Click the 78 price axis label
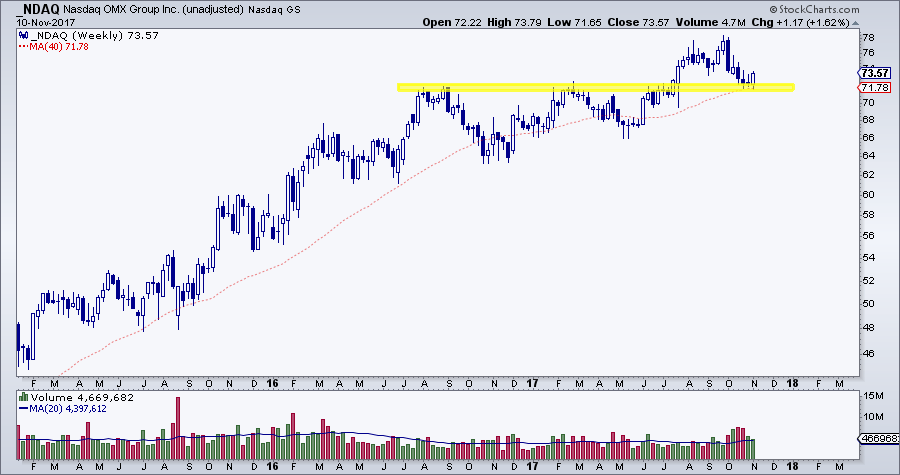 click(x=868, y=38)
